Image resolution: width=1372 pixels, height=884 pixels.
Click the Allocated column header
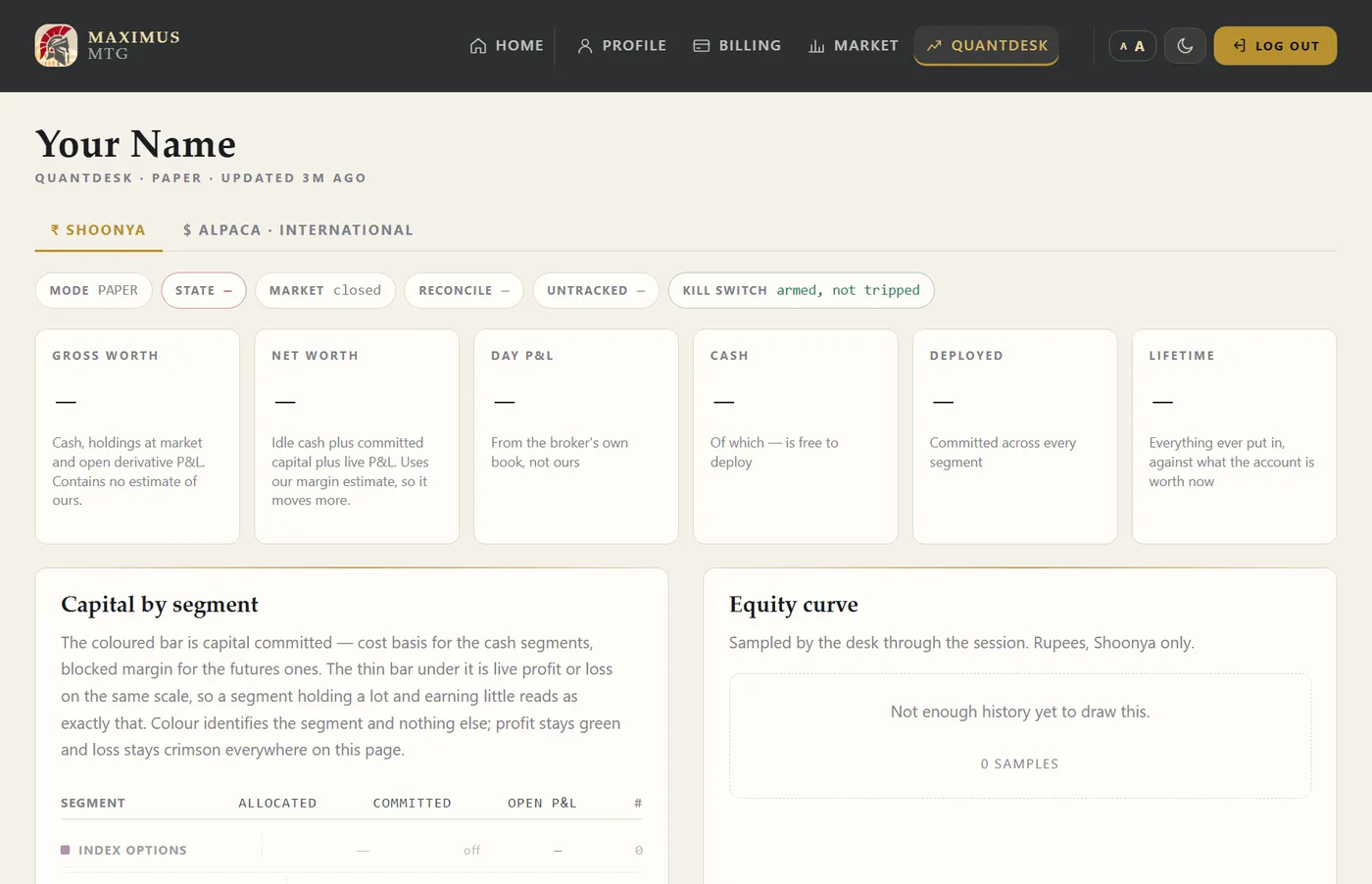click(x=277, y=803)
